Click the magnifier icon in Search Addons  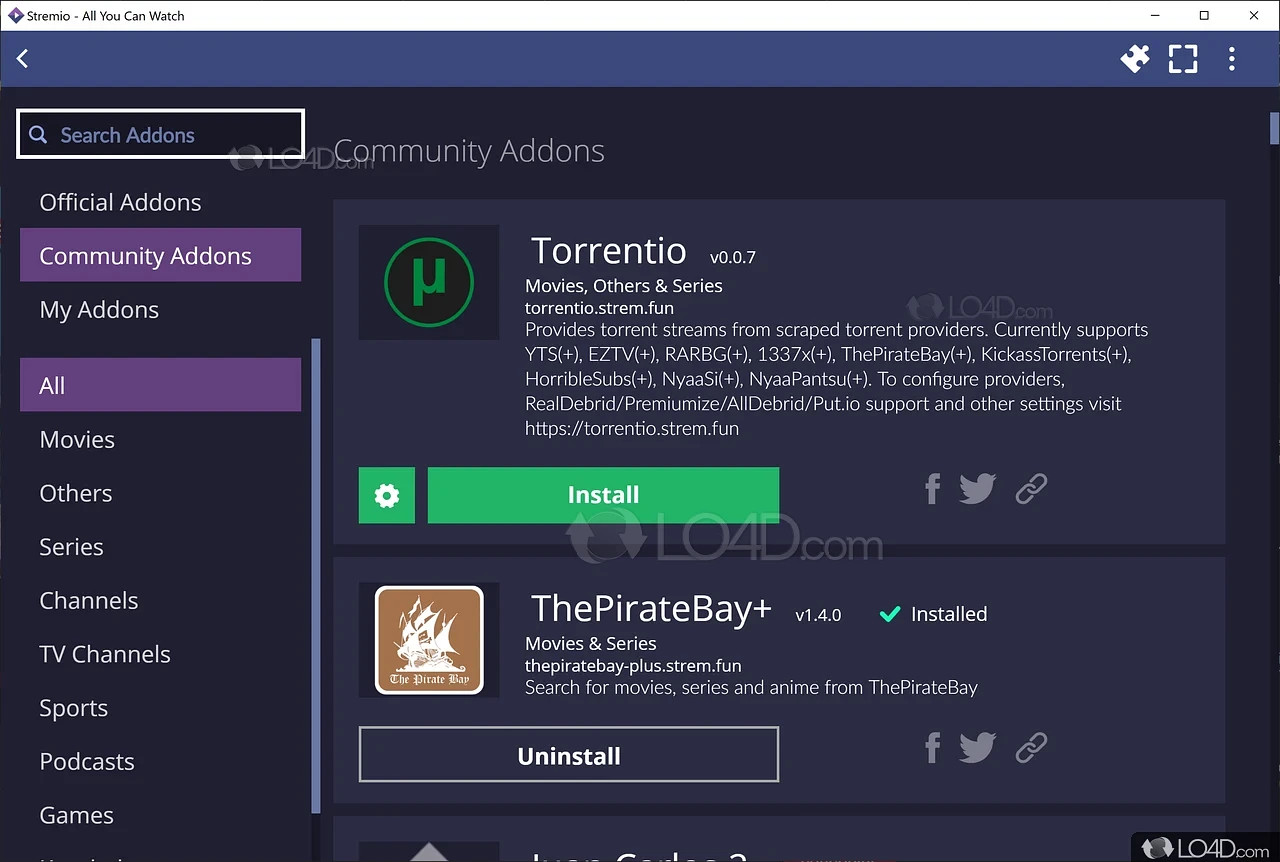click(x=38, y=135)
